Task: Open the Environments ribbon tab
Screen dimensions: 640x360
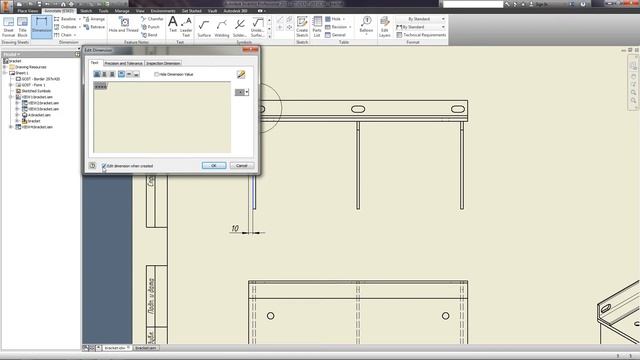Action: 163,11
